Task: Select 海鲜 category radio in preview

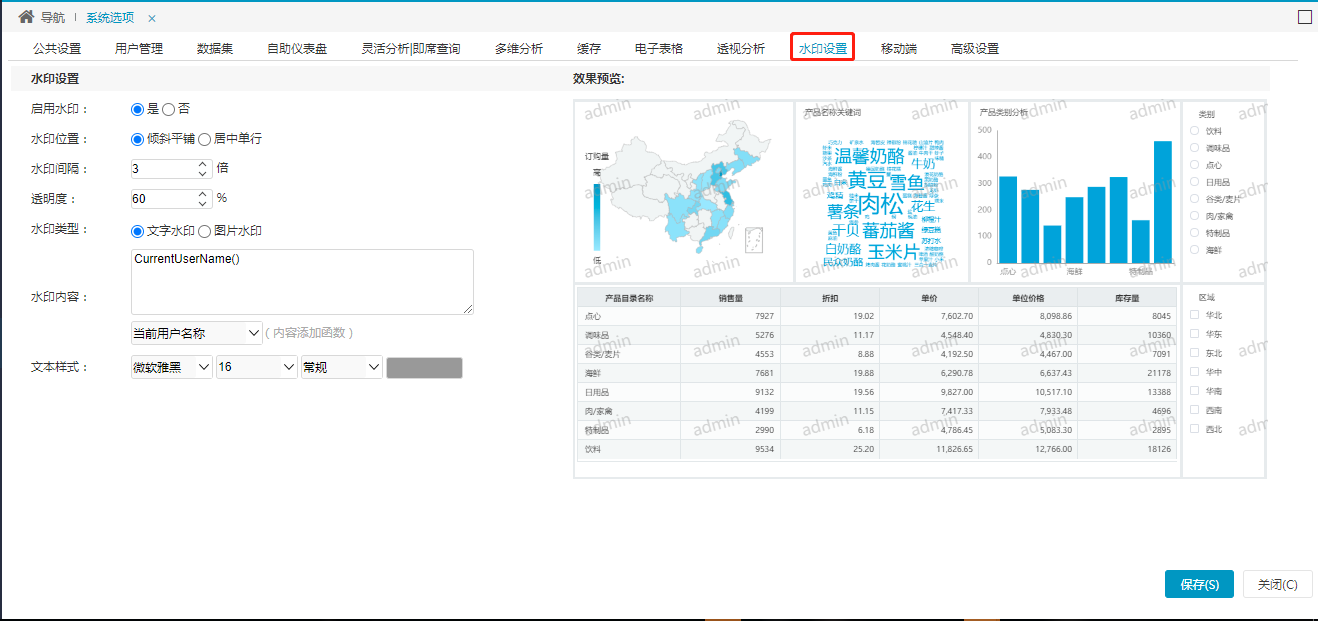Action: point(1194,250)
